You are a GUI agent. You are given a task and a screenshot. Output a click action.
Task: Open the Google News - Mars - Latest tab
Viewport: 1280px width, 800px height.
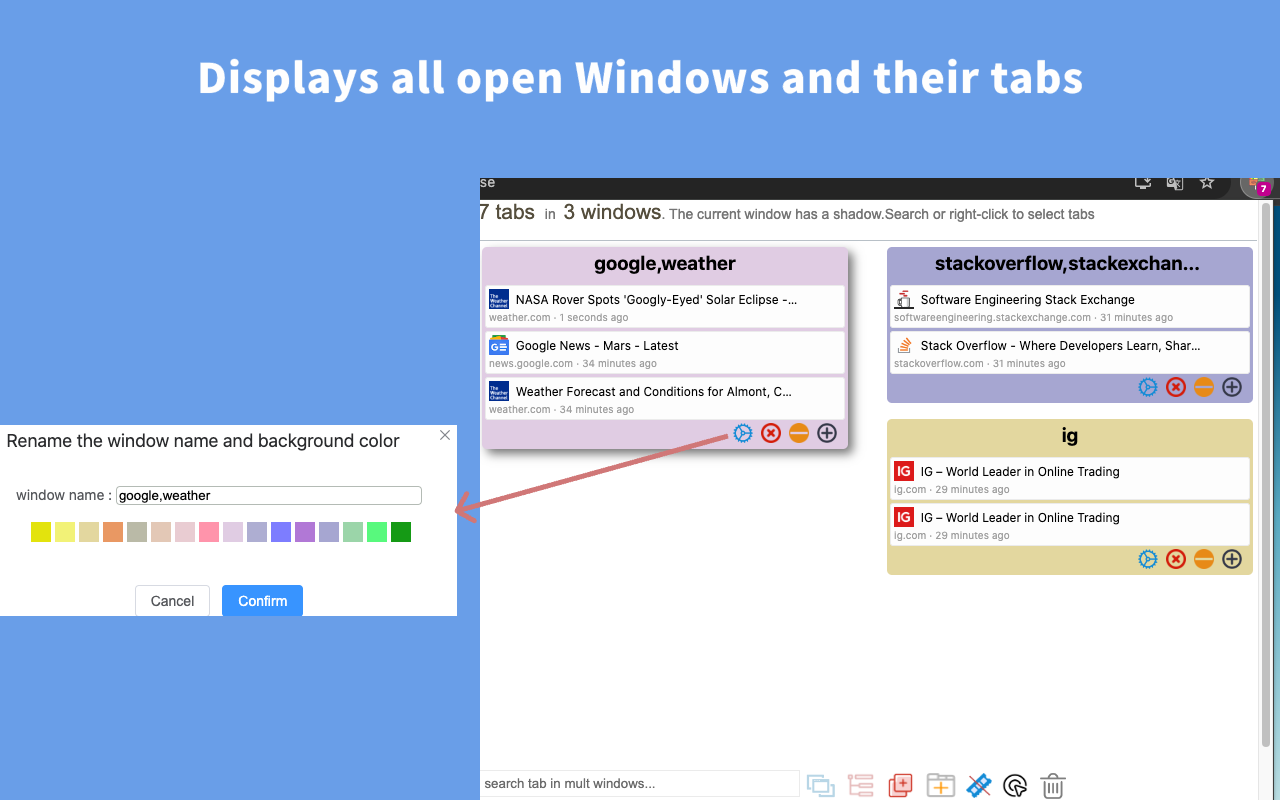pyautogui.click(x=665, y=352)
